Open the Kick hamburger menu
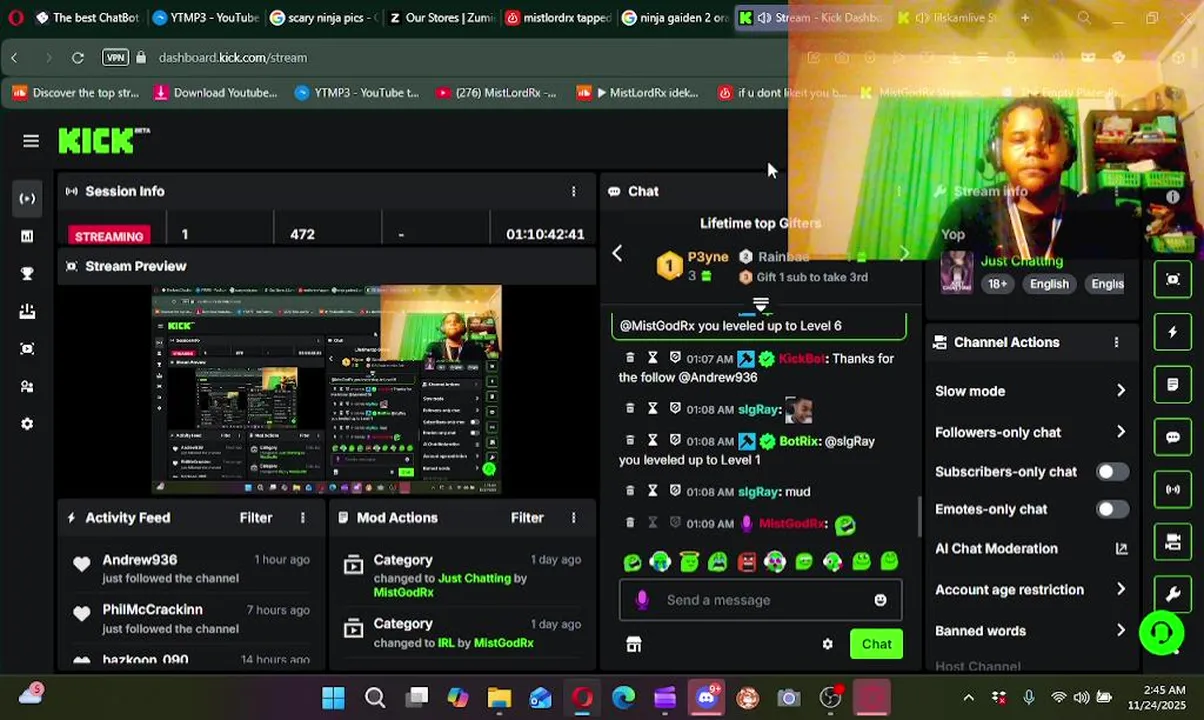The width and height of the screenshot is (1204, 720). pos(31,141)
